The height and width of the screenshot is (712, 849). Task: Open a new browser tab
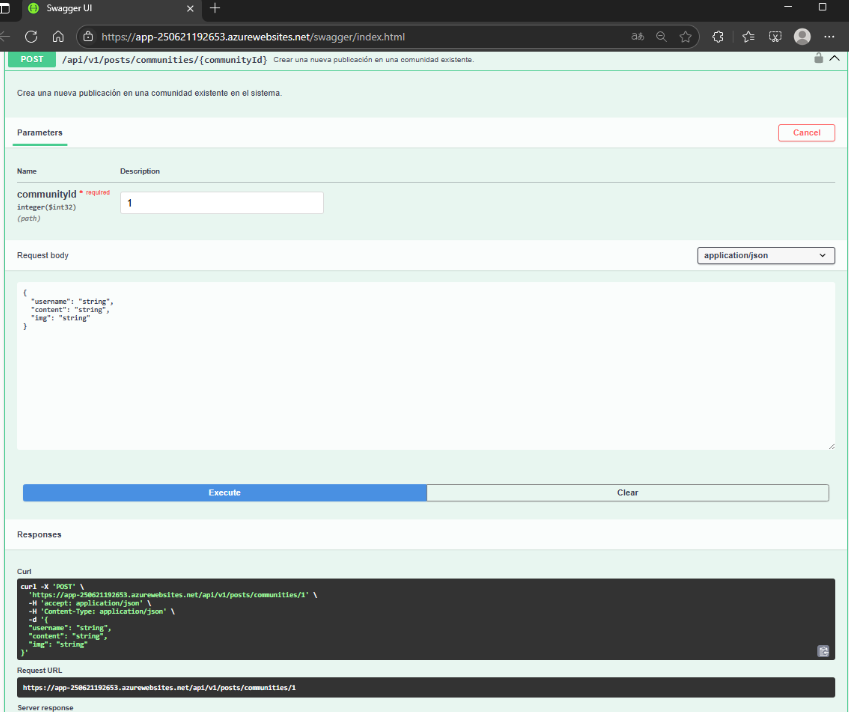pyautogui.click(x=215, y=8)
